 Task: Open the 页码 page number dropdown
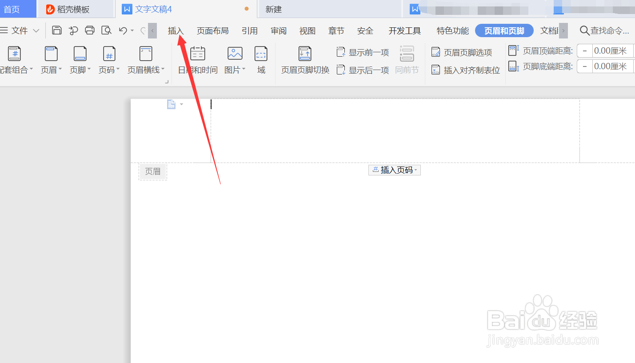109,60
